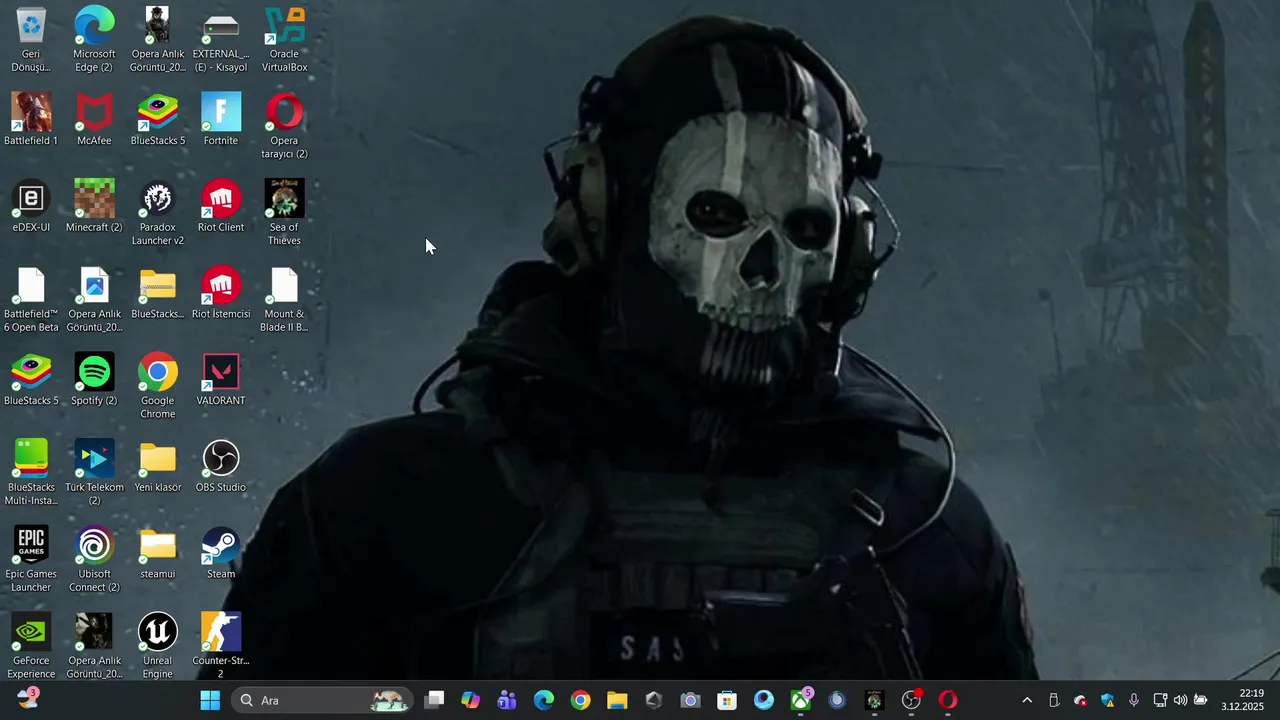Open GeForce Experience desktop icon

pos(31,646)
